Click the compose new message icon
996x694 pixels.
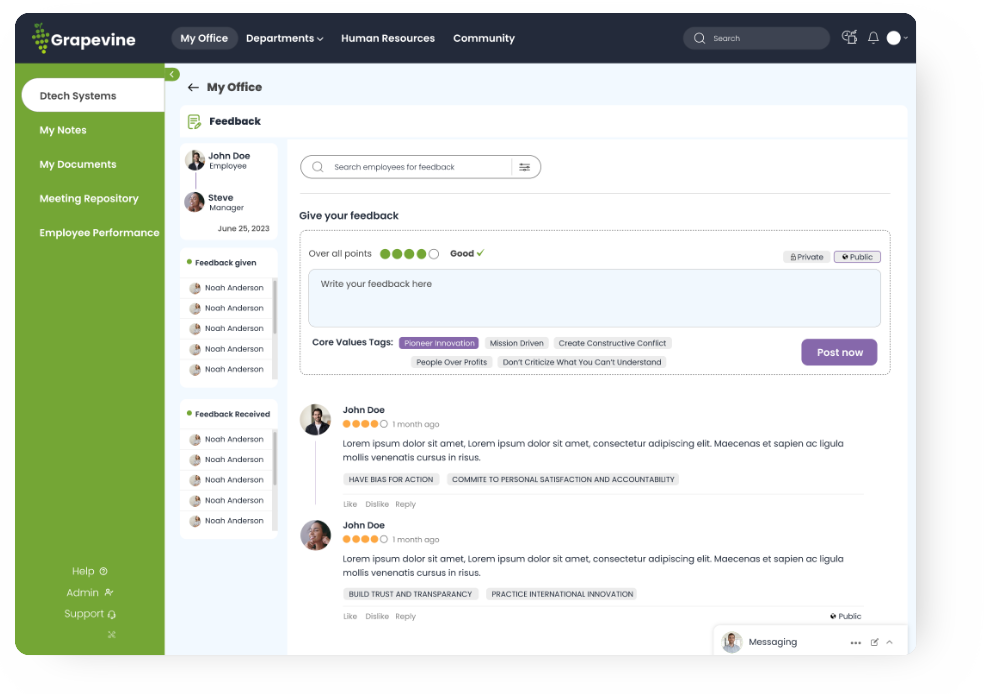[875, 642]
